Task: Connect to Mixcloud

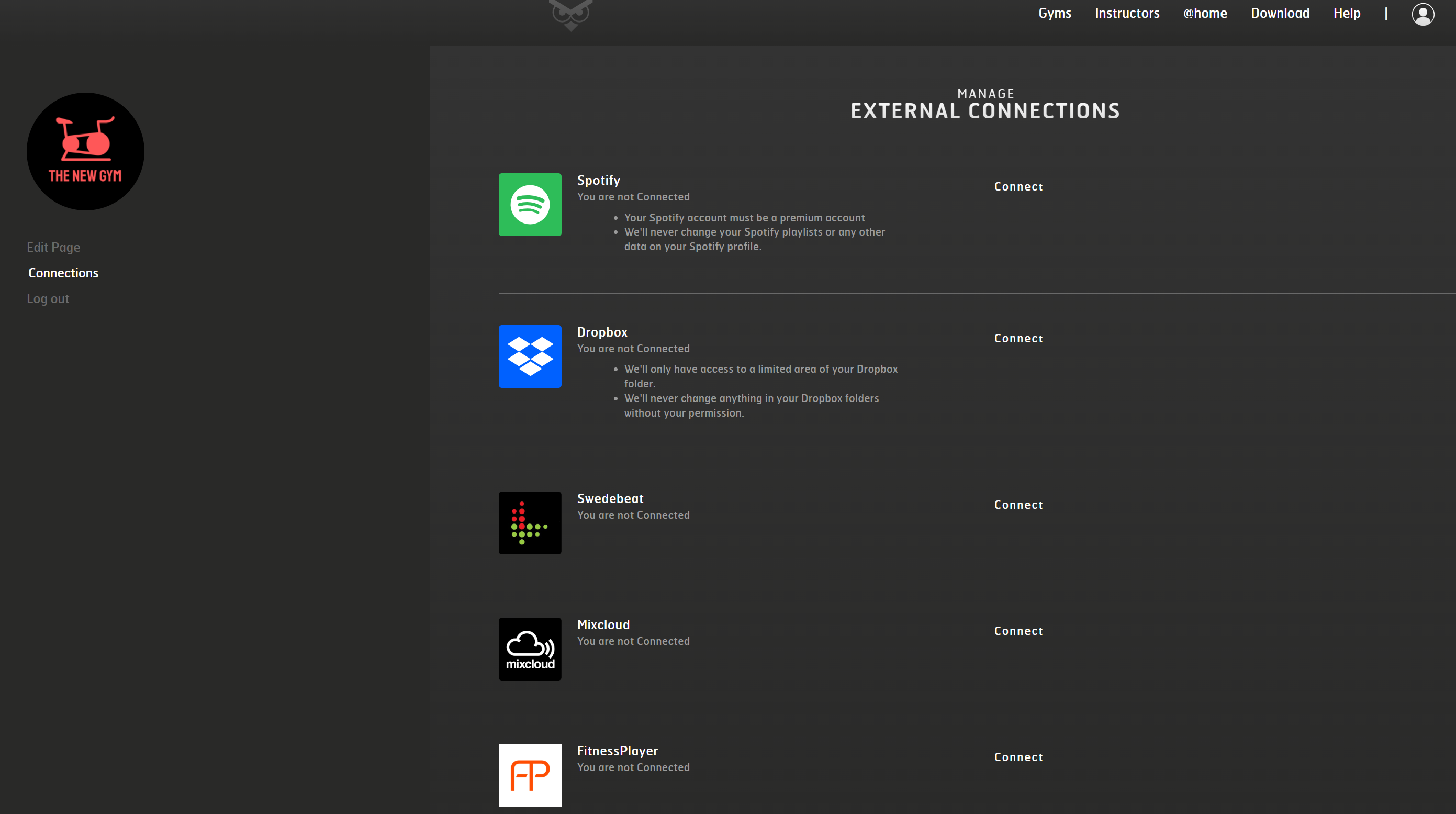Action: (x=1018, y=631)
